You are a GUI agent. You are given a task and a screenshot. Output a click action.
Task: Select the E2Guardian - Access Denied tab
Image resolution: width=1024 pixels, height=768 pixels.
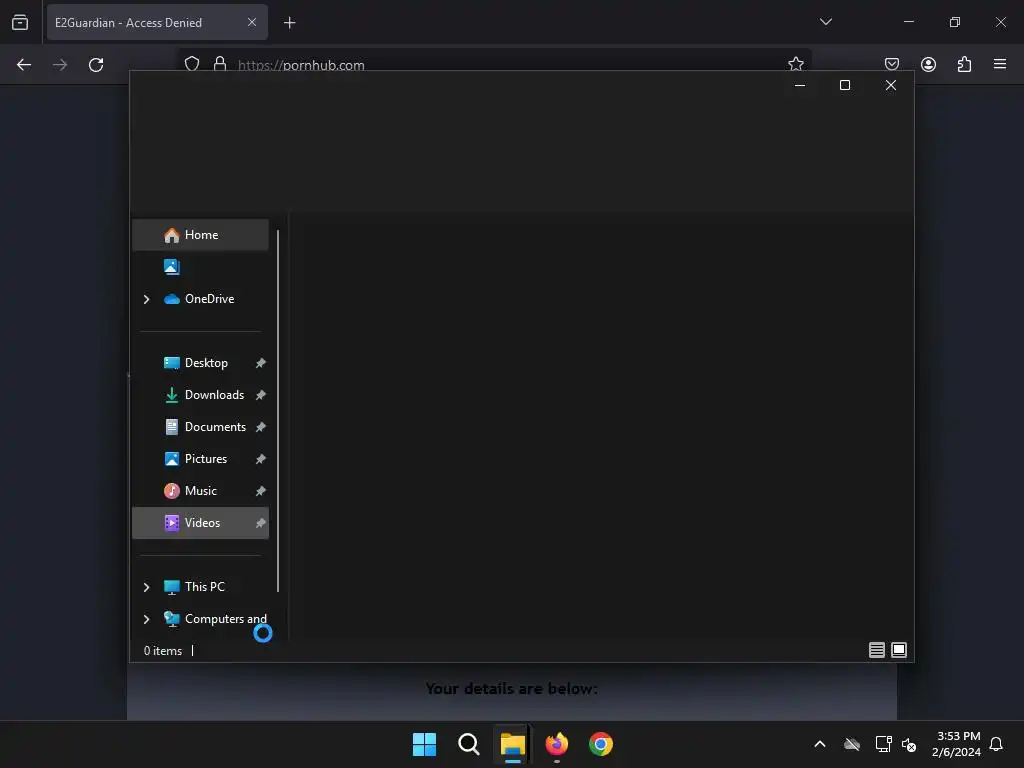(157, 22)
